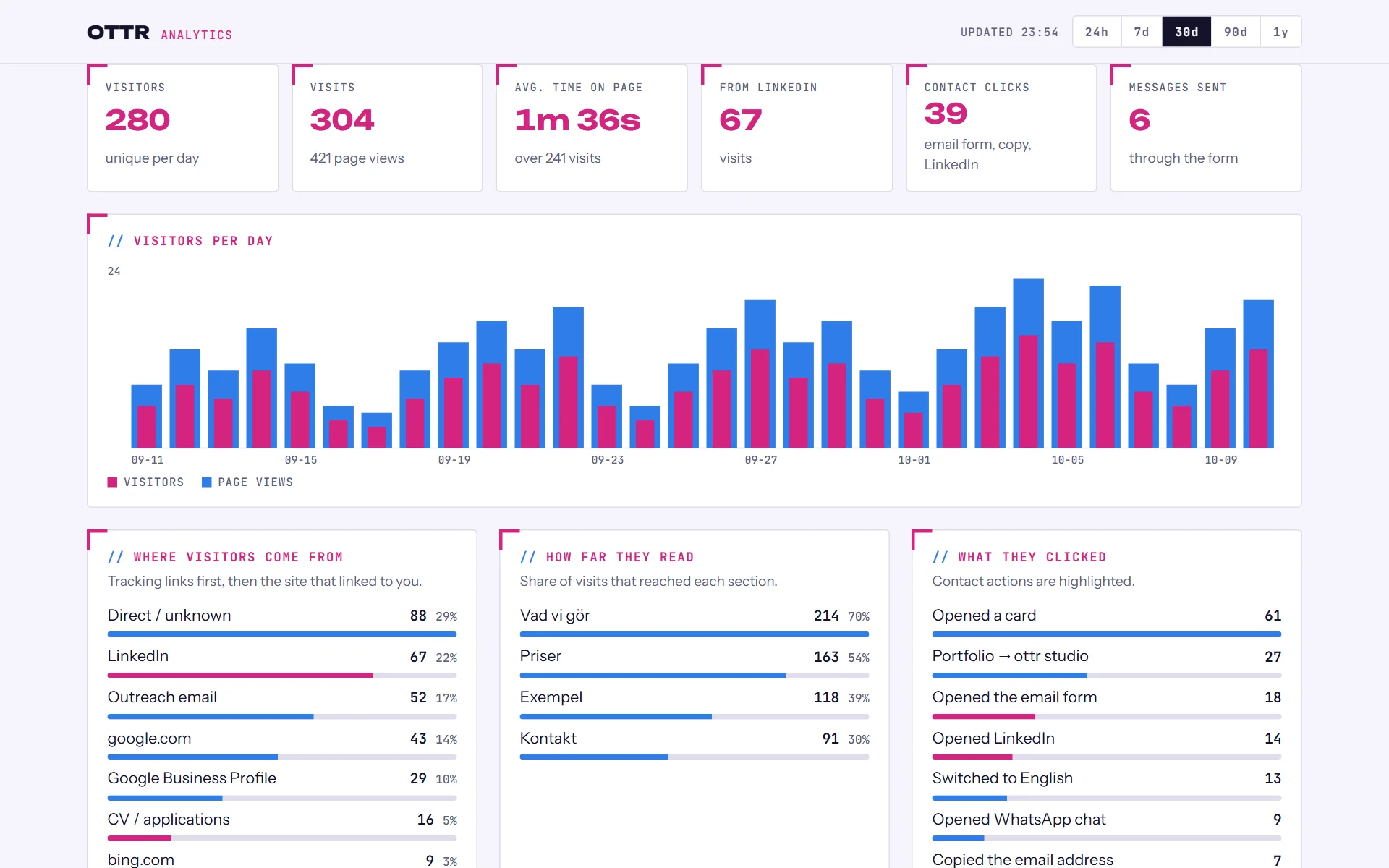The height and width of the screenshot is (868, 1389).
Task: Click the Exempel section row
Action: click(x=694, y=703)
